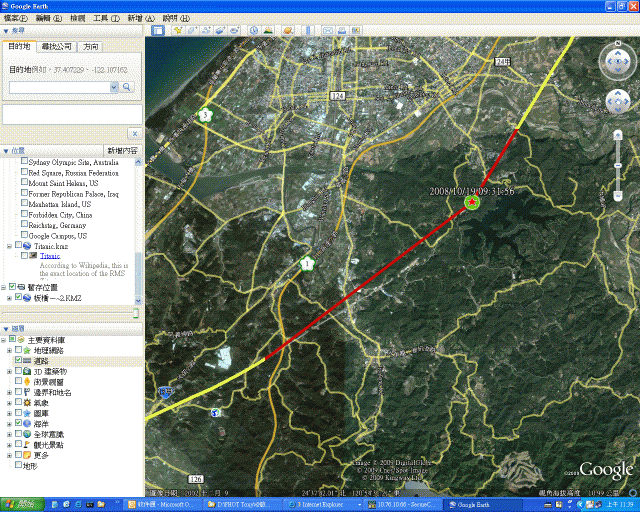Select the add polygon tool
Viewport: 640px width, 512px height.
[x=192, y=31]
